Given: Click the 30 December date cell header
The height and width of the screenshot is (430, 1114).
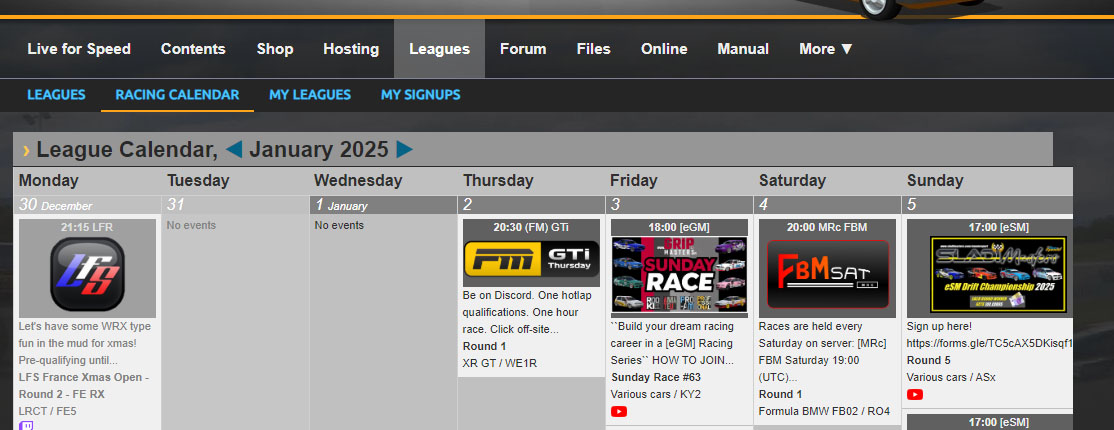Looking at the screenshot, I should click(x=87, y=205).
